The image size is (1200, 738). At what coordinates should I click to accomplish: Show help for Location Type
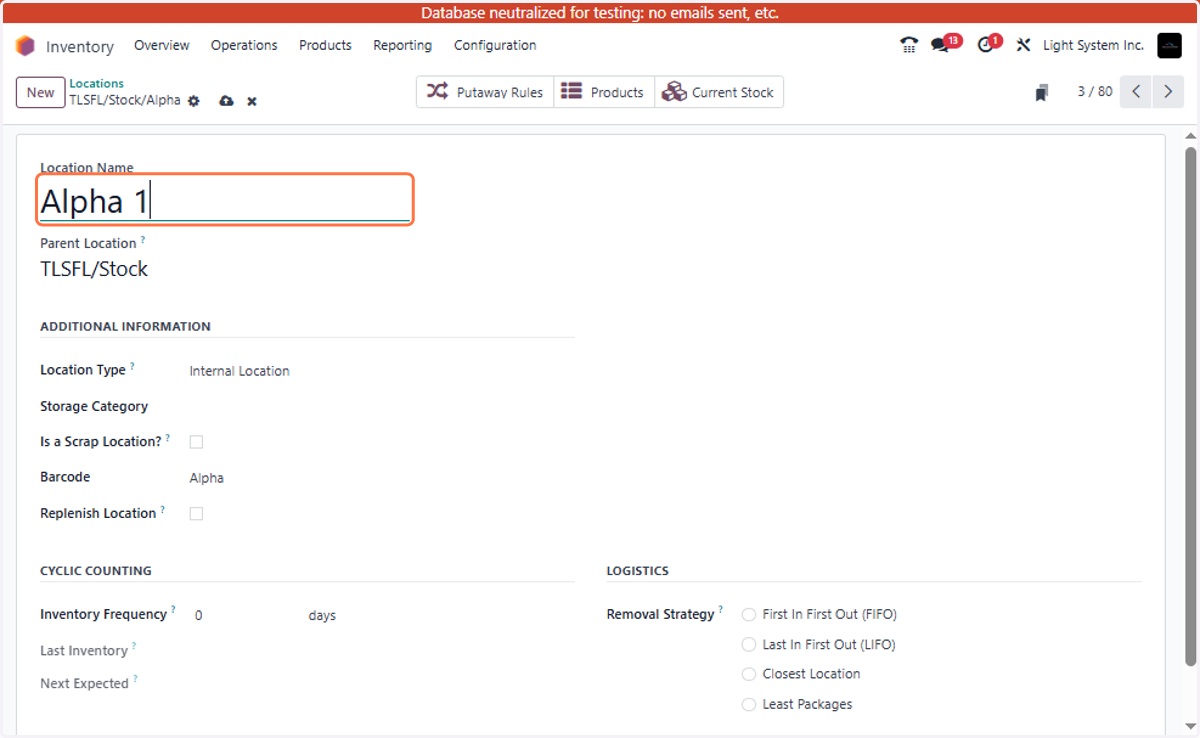tap(132, 366)
